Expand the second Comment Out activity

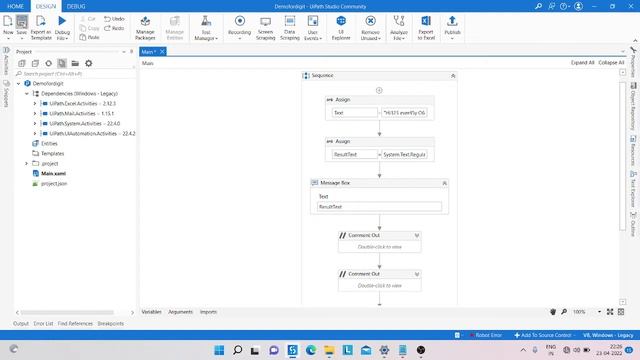pyautogui.click(x=417, y=274)
